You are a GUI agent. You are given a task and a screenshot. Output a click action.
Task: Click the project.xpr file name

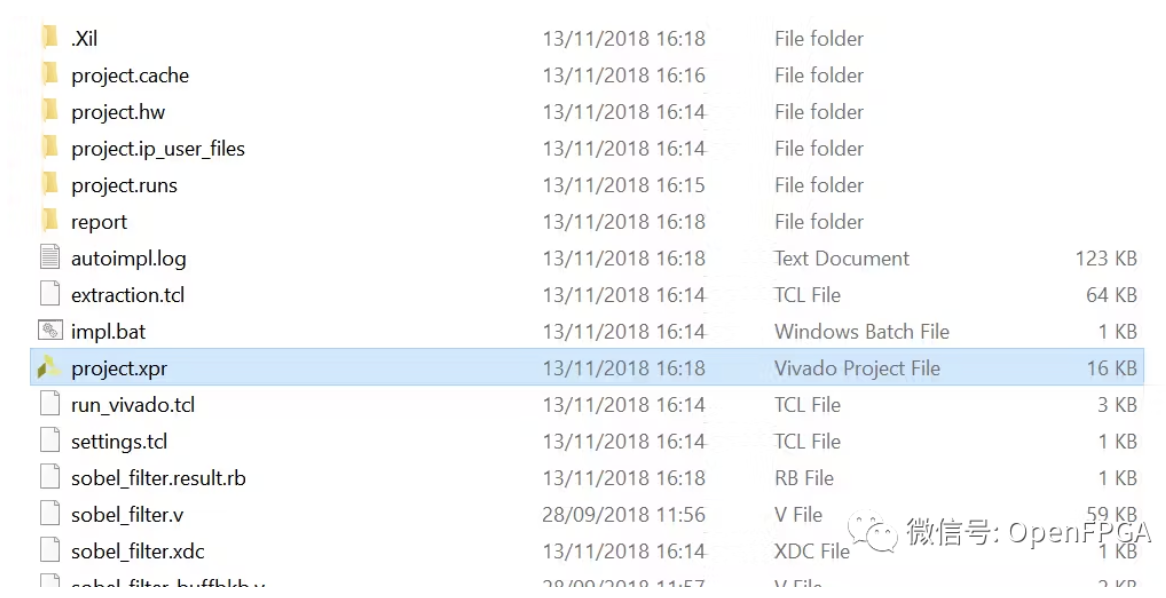[119, 368]
